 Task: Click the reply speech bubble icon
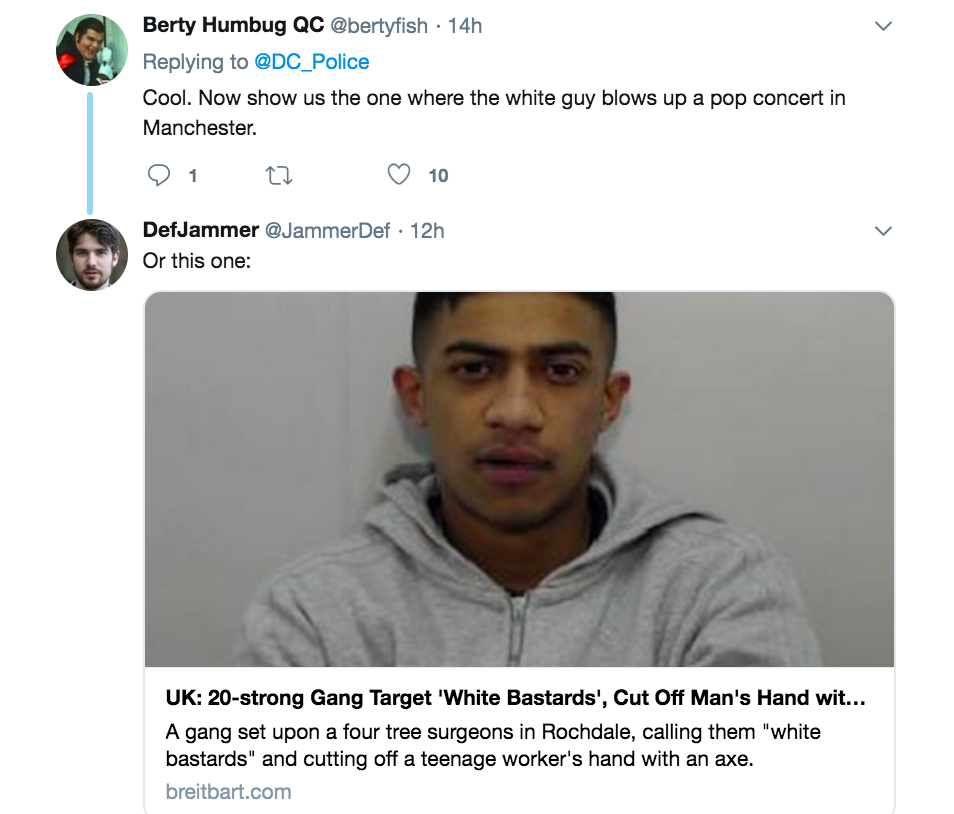coord(159,176)
